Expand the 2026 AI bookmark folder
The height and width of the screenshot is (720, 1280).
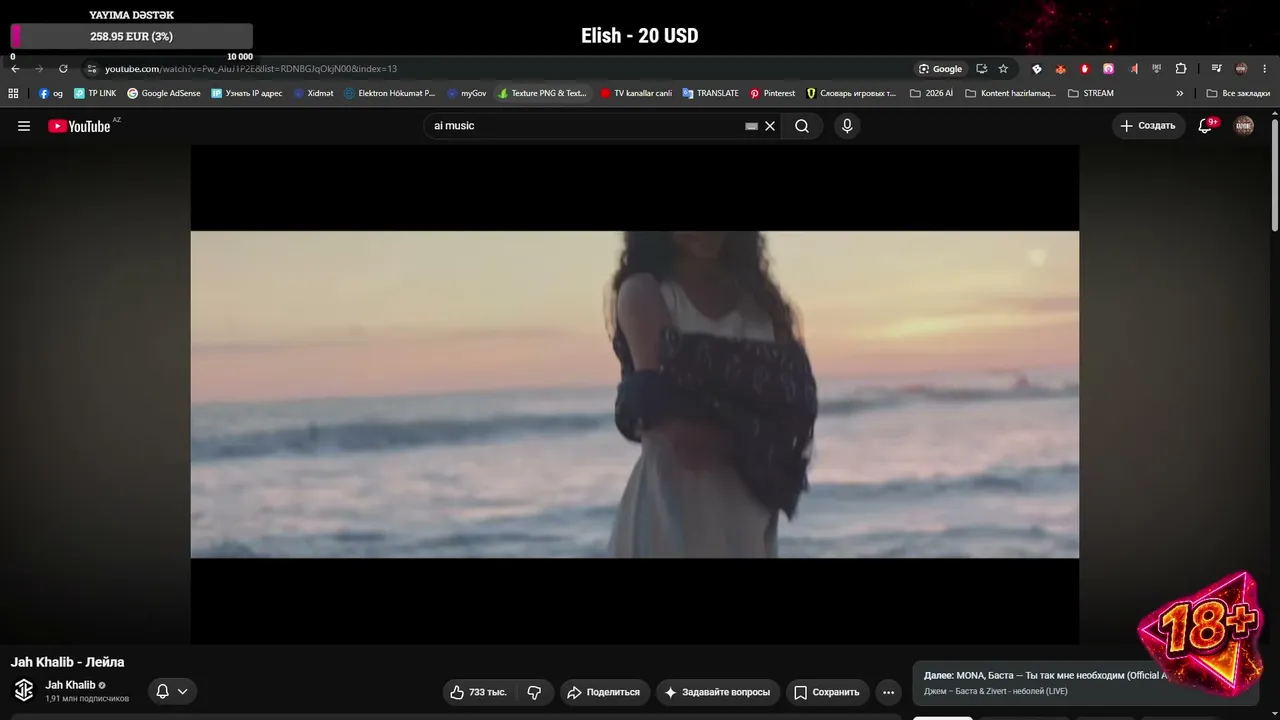[931, 93]
